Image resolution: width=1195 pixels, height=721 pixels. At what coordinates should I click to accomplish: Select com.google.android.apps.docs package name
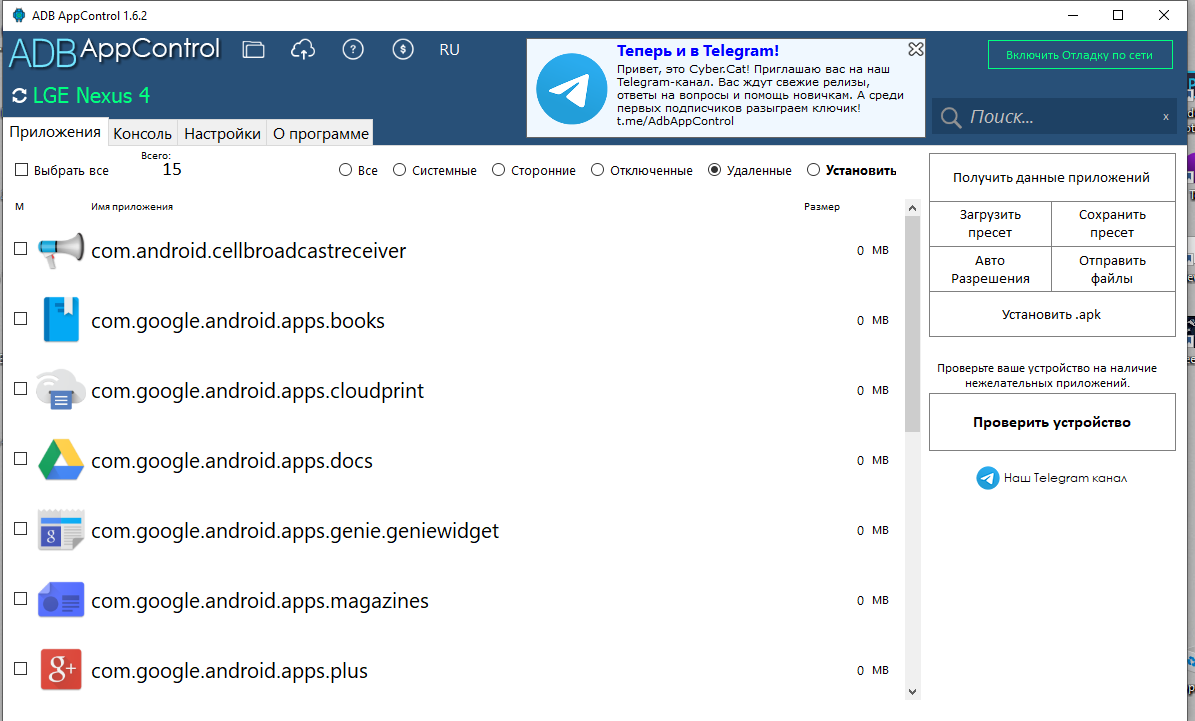pos(232,461)
